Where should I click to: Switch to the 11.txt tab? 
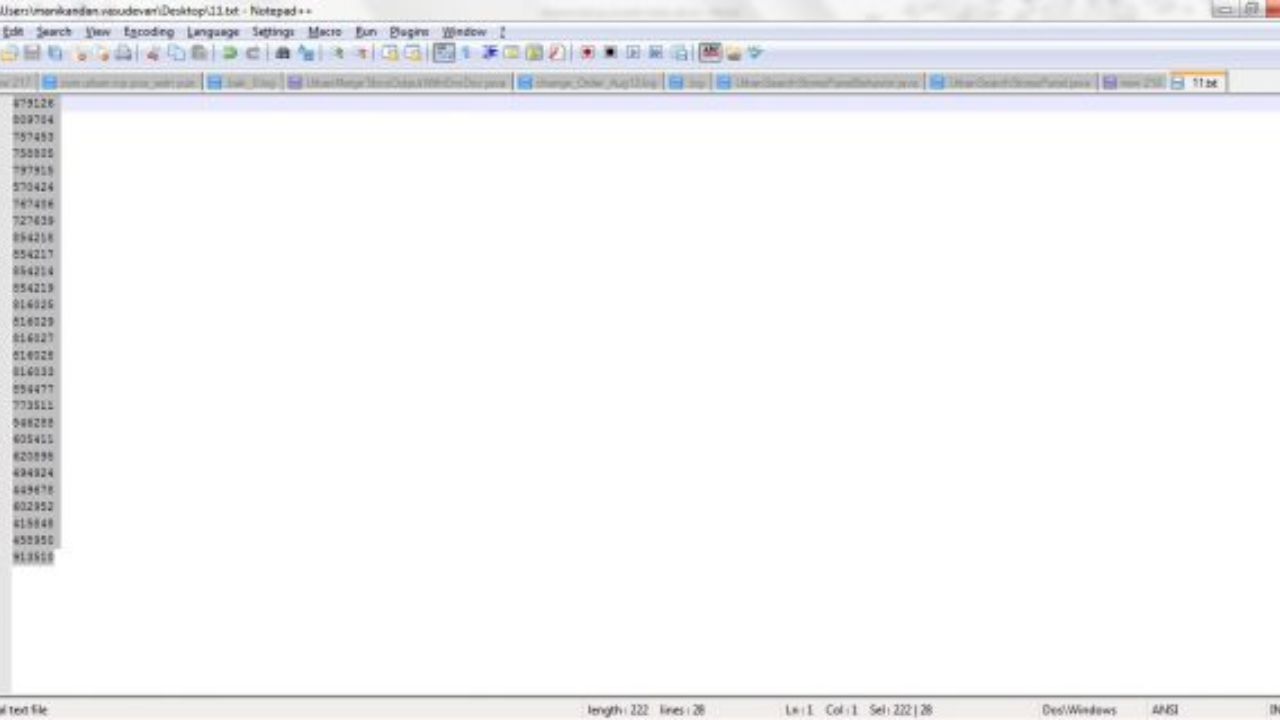click(x=1197, y=82)
